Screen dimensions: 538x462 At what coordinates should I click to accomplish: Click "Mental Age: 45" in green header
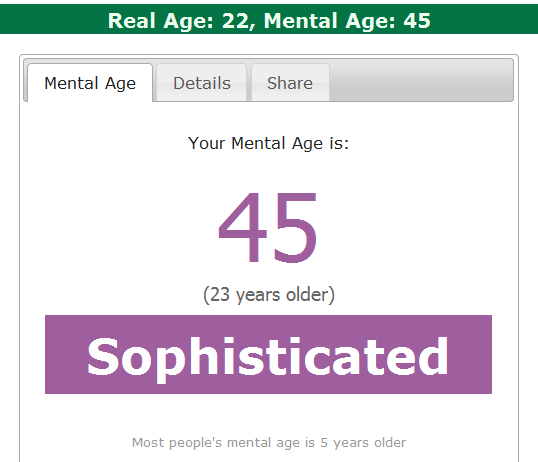[x=347, y=20]
